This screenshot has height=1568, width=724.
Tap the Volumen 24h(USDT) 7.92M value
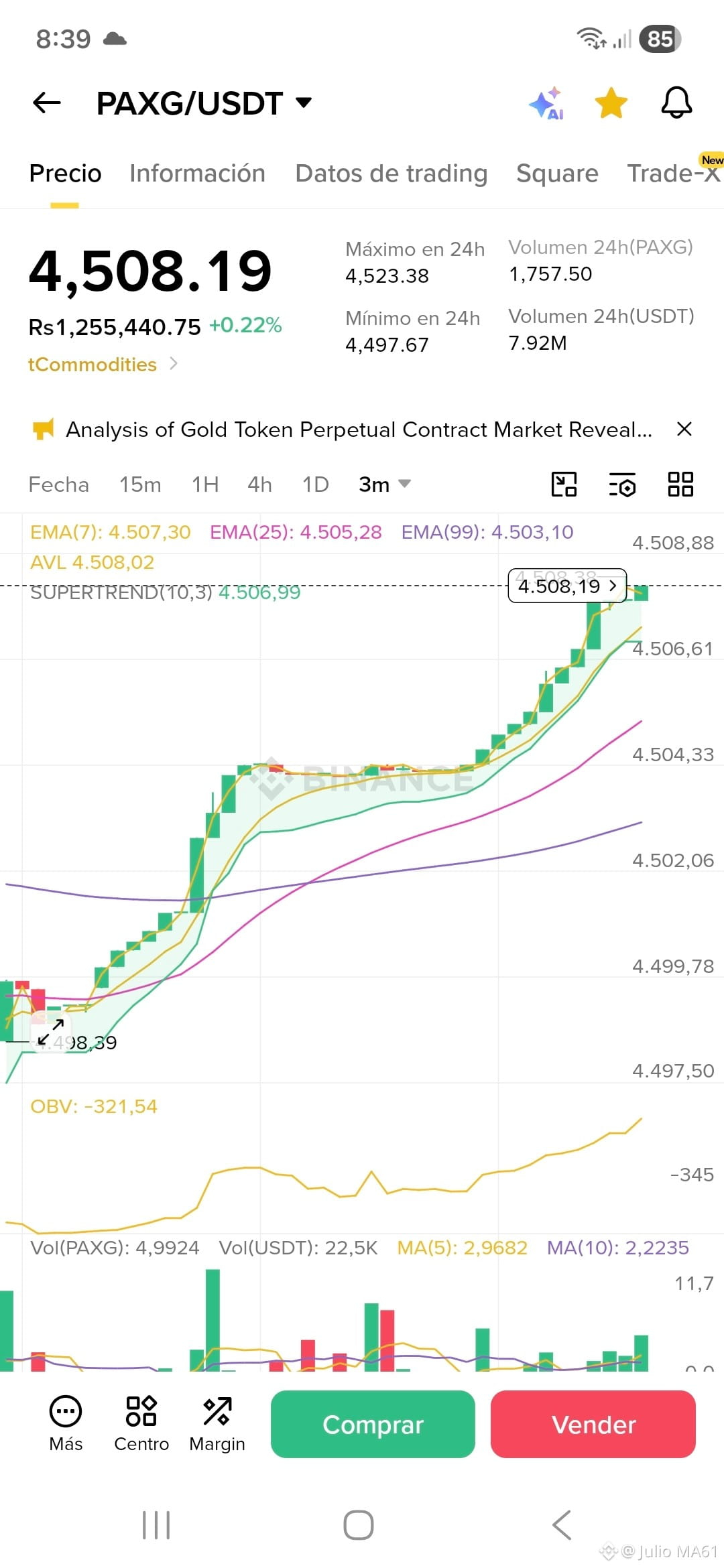(538, 343)
